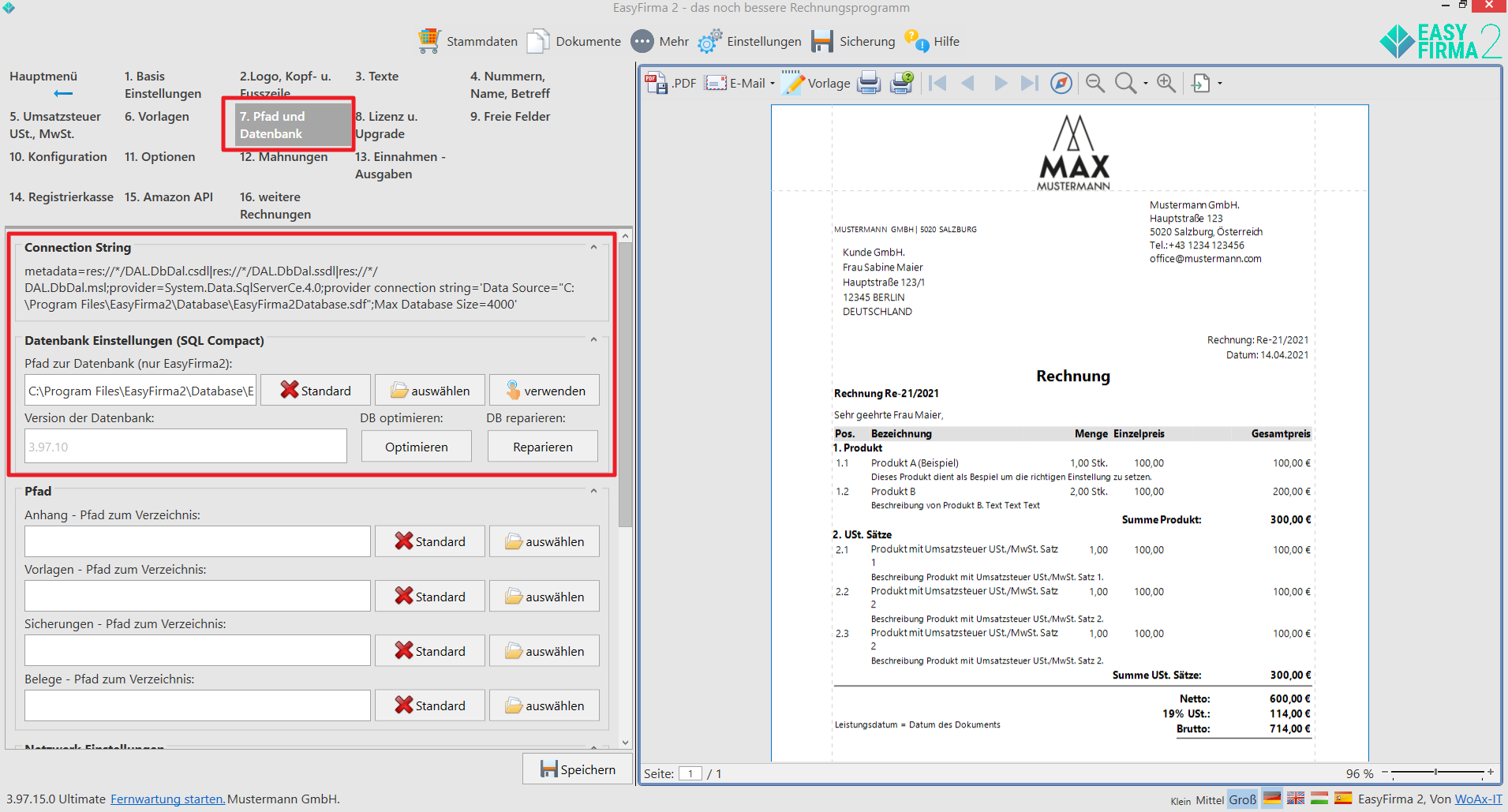This screenshot has height=812, width=1508.
Task: Zoom in with the plus magnifier
Action: (x=1166, y=83)
